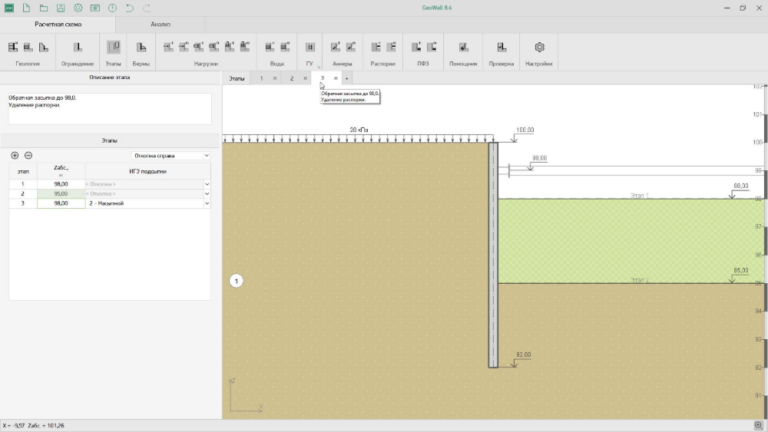Viewport: 768px width, 432px height.
Task: Open Настройки settings in the ribbon
Action: (x=539, y=47)
